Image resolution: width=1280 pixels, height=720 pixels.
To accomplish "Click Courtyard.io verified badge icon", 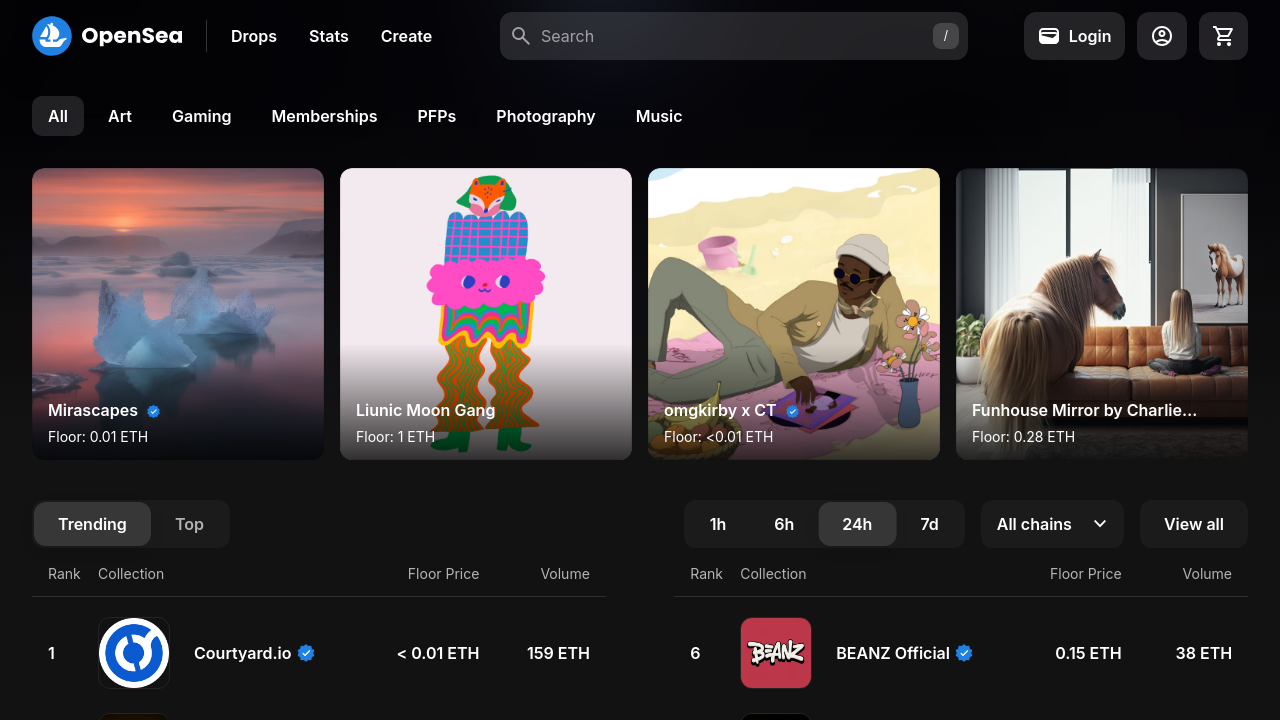I will pos(307,653).
